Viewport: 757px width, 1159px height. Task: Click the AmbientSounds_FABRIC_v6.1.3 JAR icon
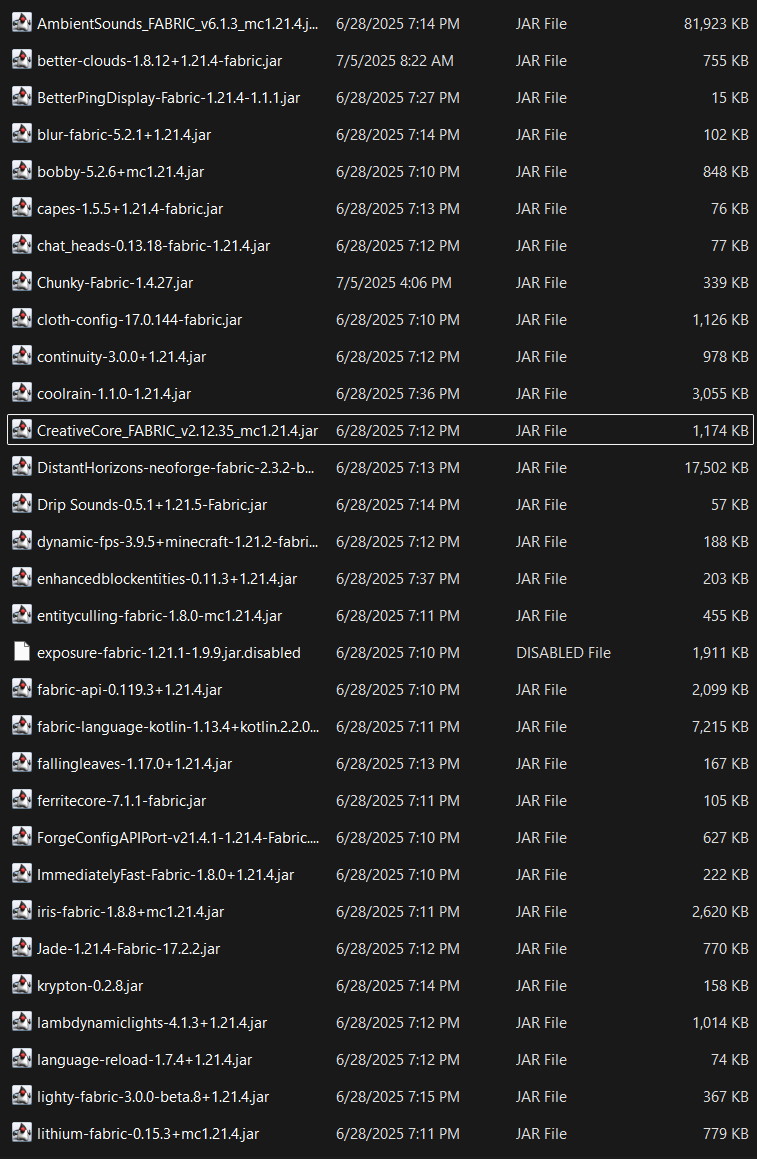point(22,23)
